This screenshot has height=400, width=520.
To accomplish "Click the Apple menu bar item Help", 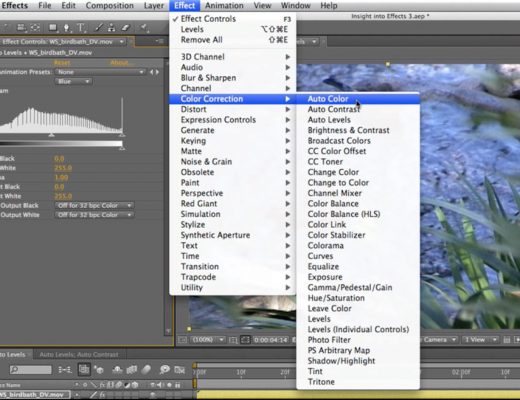I will [x=329, y=6].
